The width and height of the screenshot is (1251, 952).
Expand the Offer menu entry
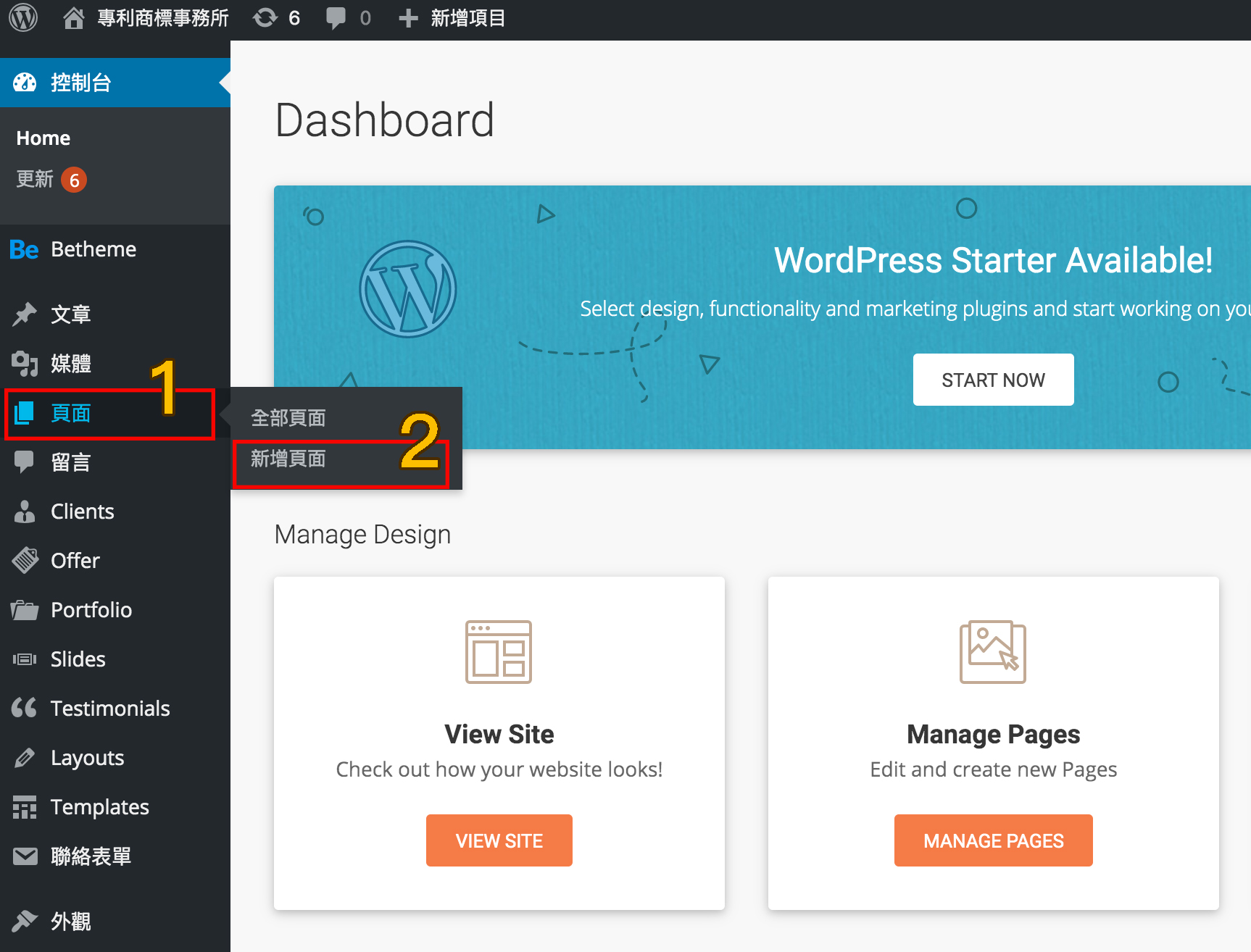(x=75, y=561)
